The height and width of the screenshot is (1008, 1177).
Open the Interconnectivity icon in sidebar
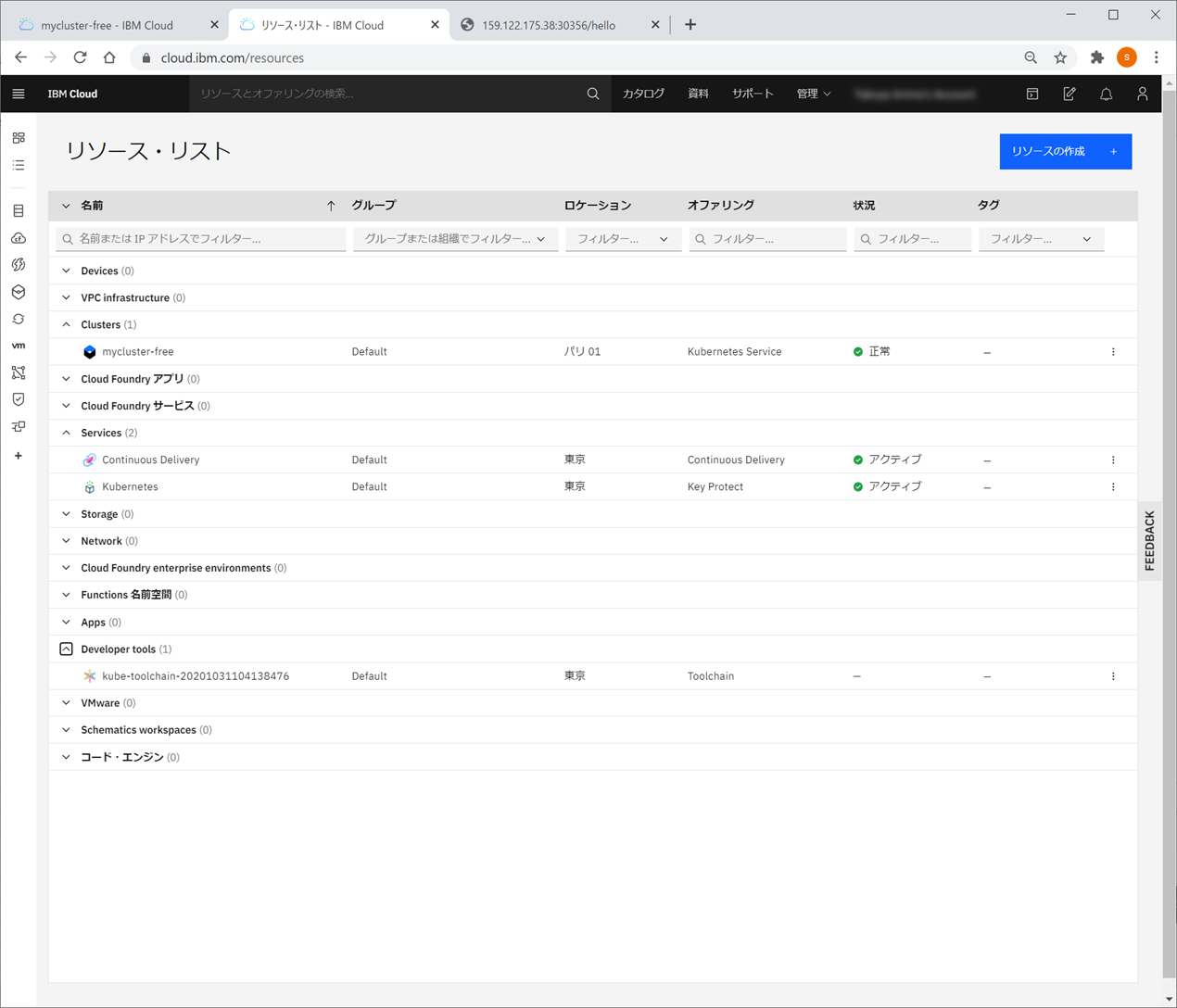(19, 426)
